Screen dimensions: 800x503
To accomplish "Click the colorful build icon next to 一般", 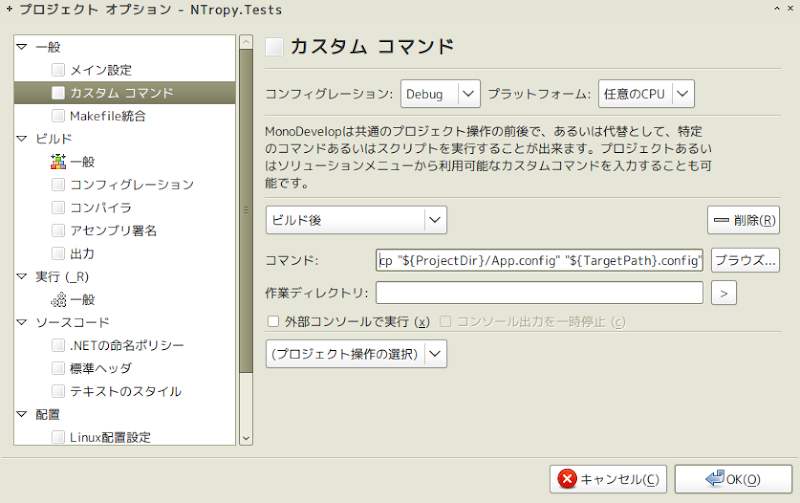I will tap(58, 161).
